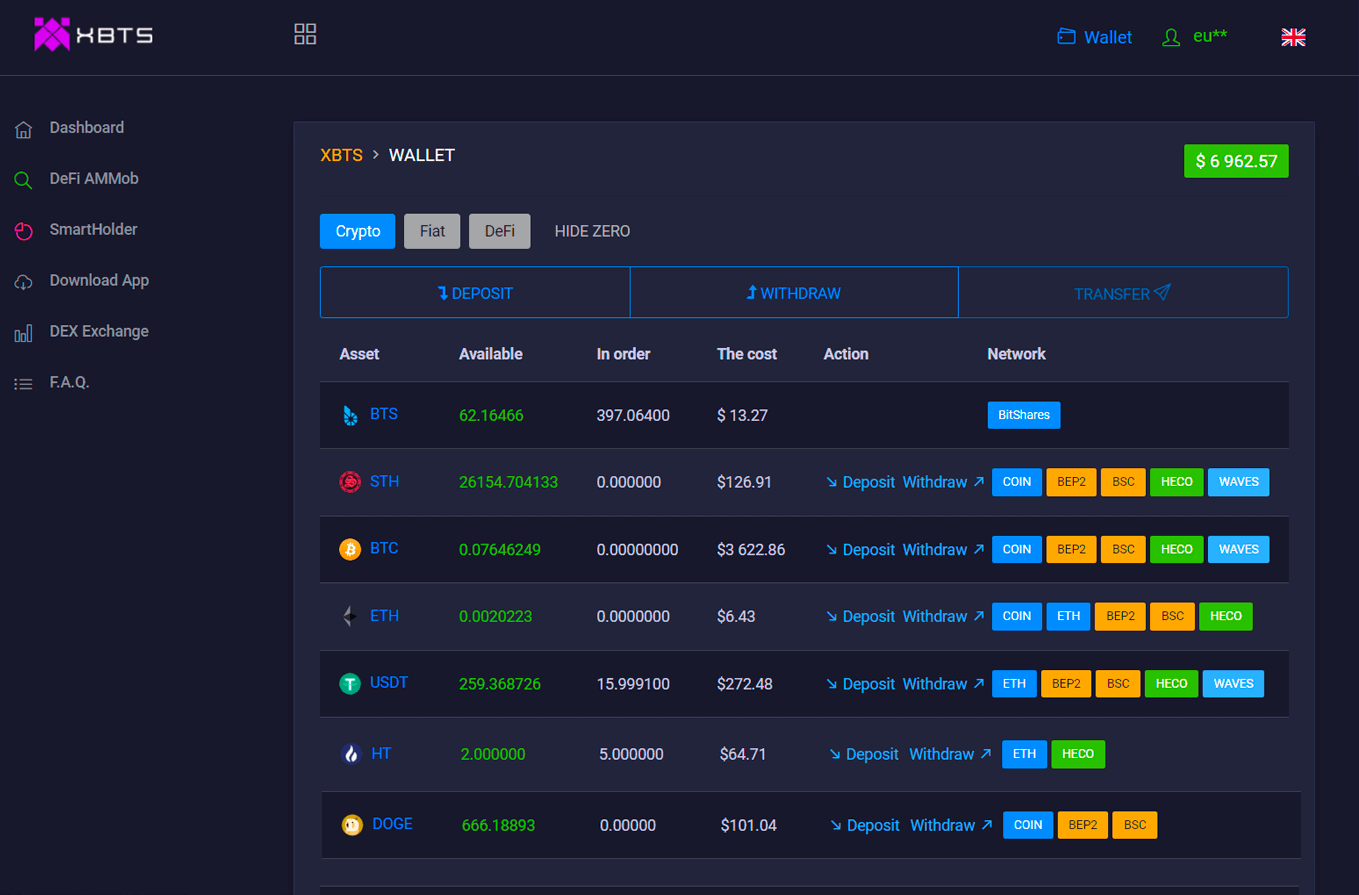Select ETH network in ETH row
This screenshot has height=895, width=1359.
click(1068, 616)
